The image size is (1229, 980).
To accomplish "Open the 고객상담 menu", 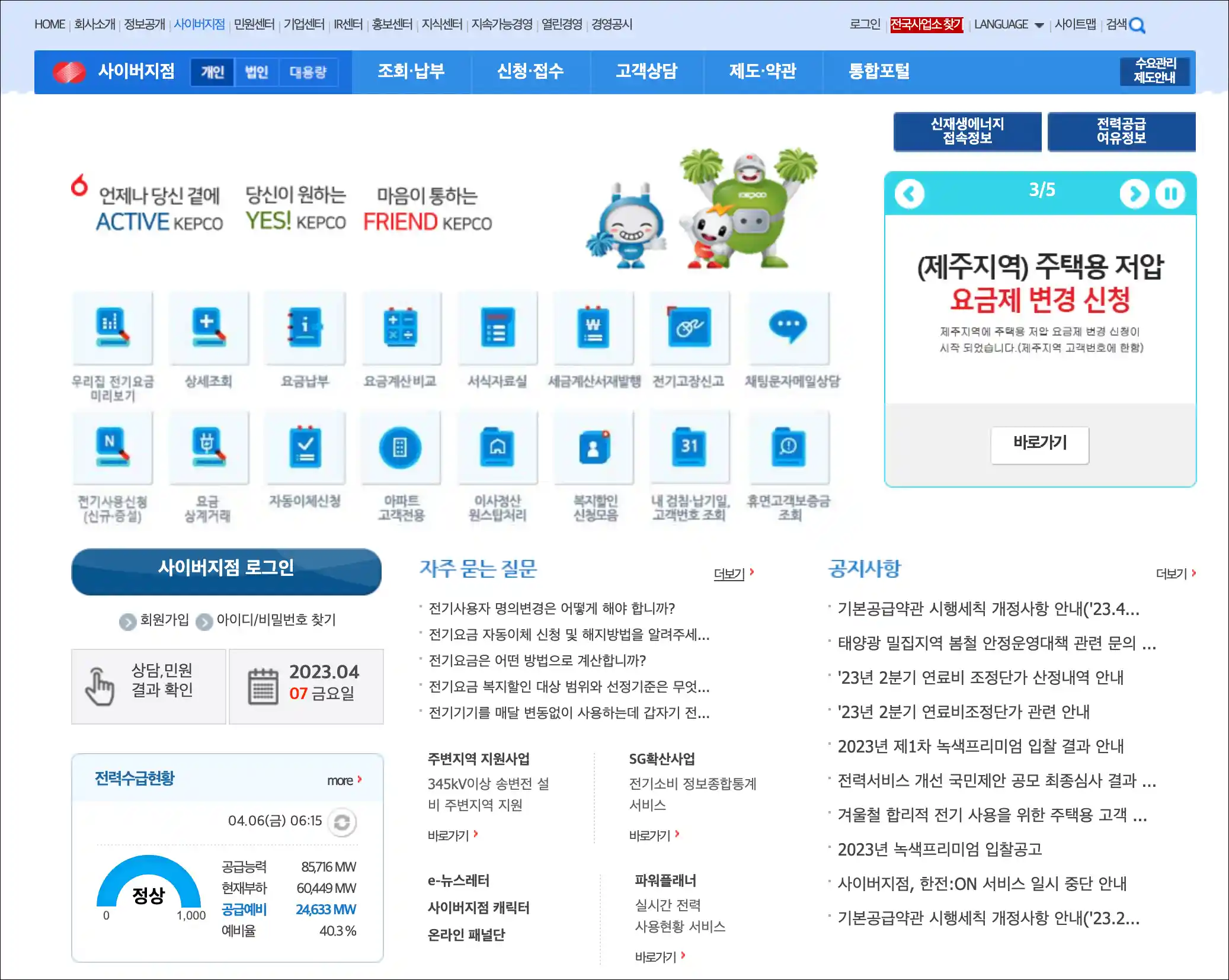I will [x=646, y=71].
